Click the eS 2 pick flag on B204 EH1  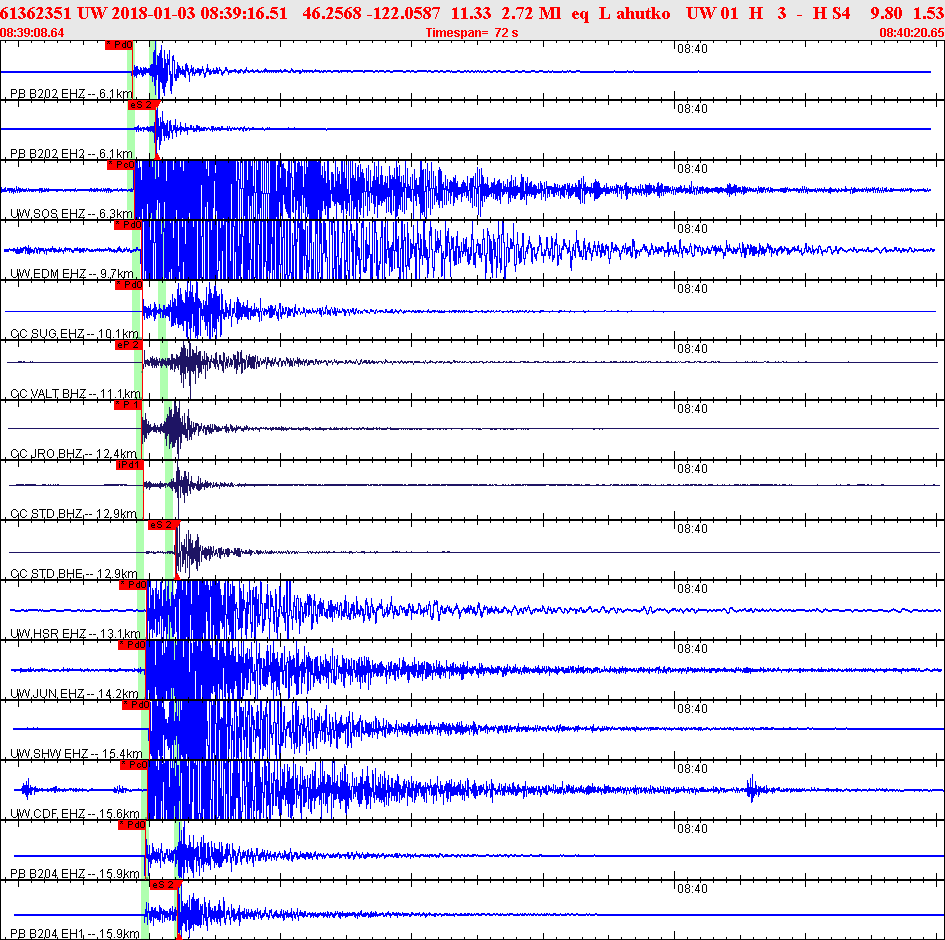click(x=164, y=885)
